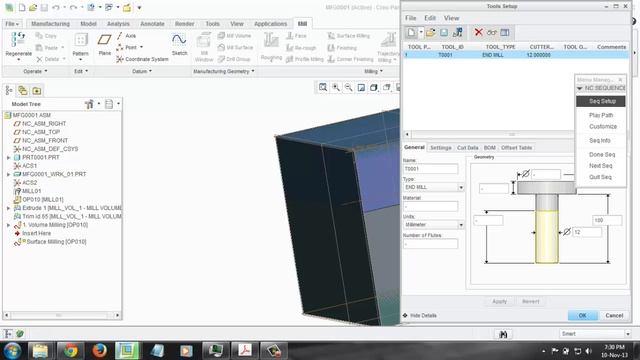Select the Mill Window tool
Image resolution: width=640 pixels, height=360 pixels.
pyautogui.click(x=204, y=48)
